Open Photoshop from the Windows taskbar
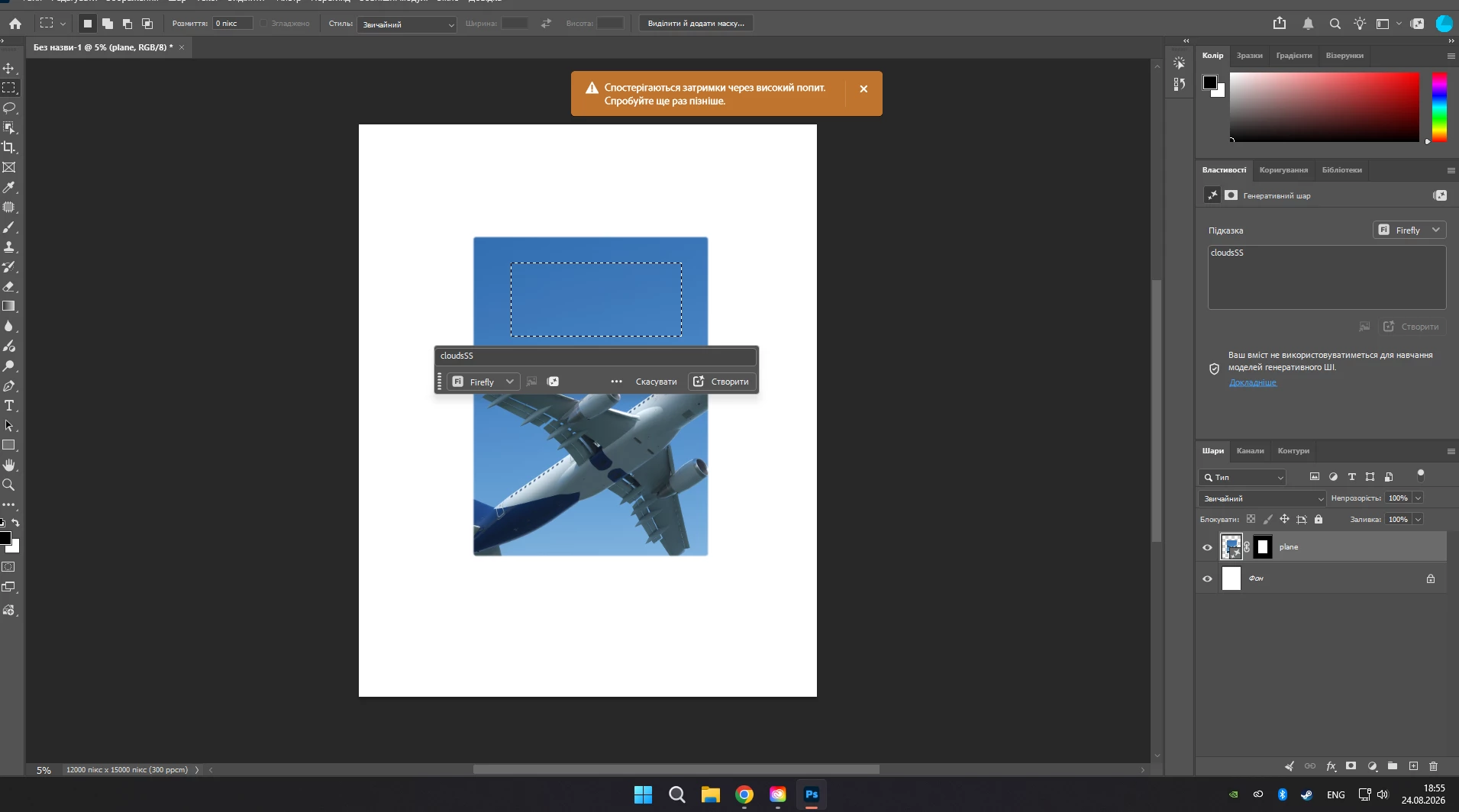This screenshot has width=1459, height=812. pos(812,794)
